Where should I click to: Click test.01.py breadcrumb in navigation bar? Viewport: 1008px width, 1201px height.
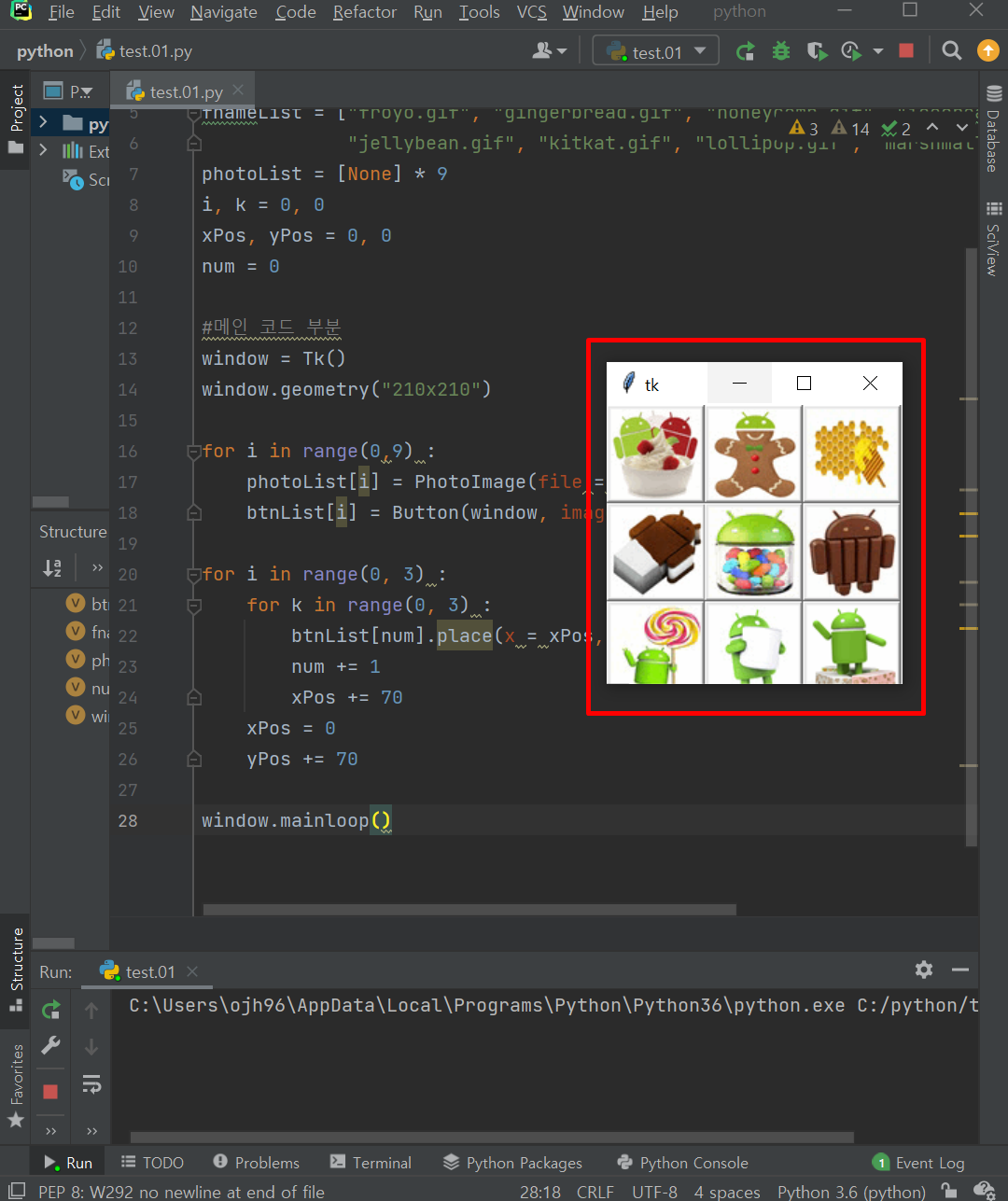tap(145, 51)
